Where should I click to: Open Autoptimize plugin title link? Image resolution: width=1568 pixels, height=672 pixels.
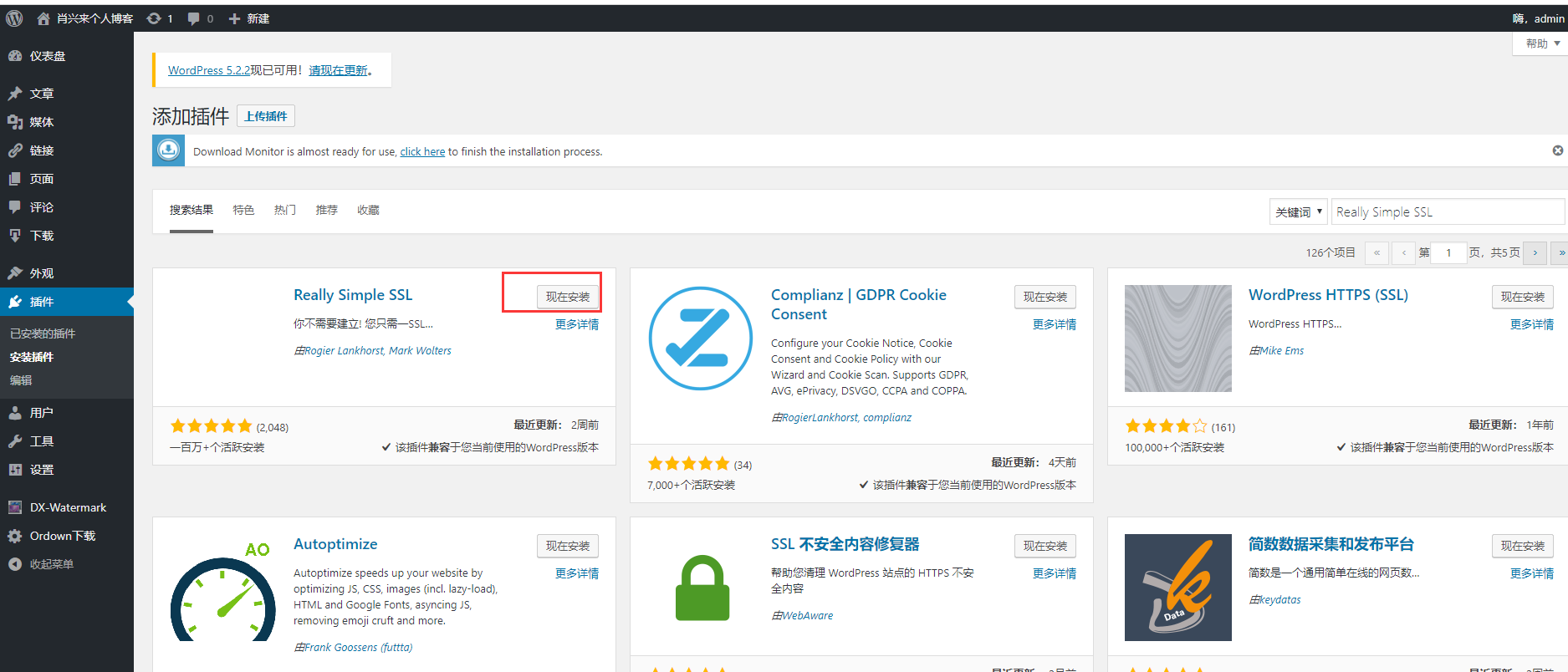335,544
